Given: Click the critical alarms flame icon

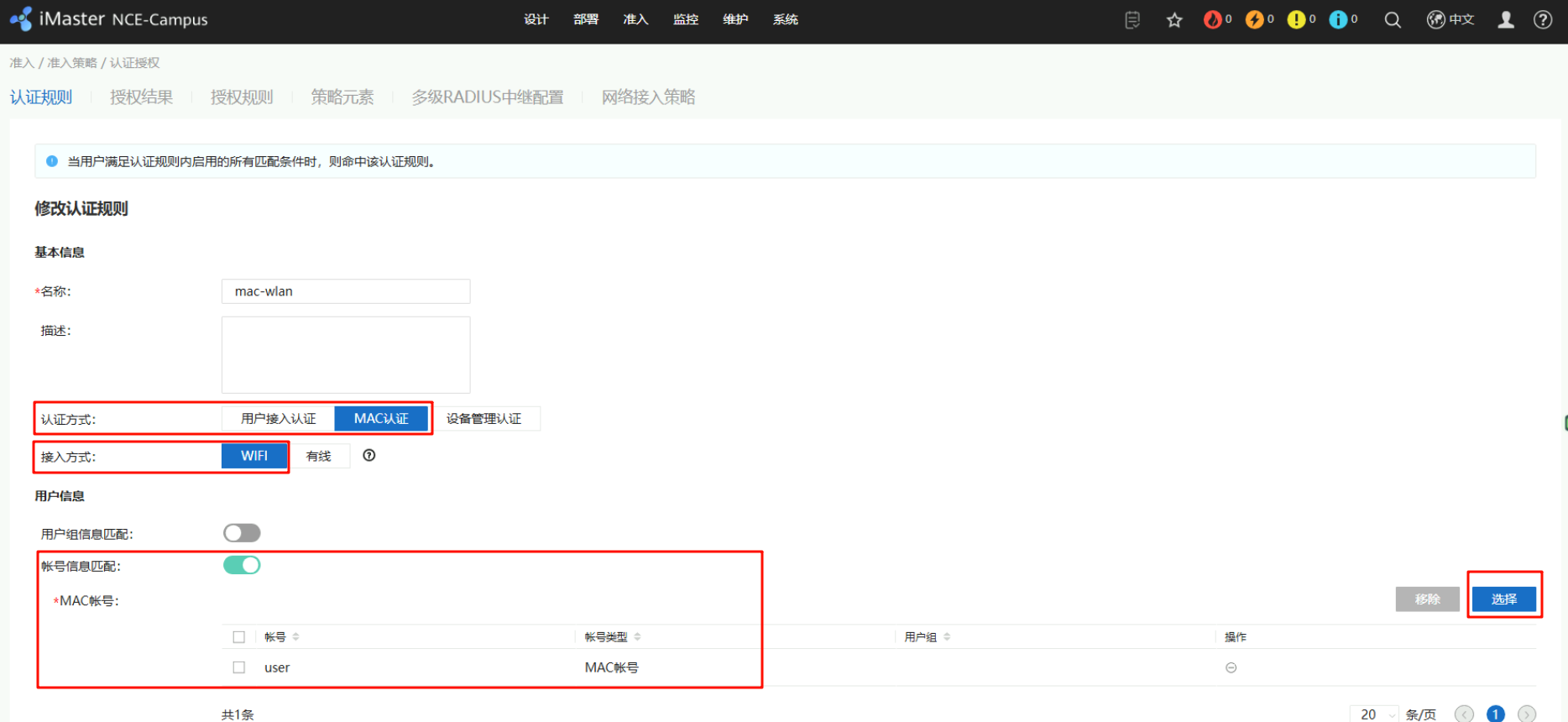Looking at the screenshot, I should tap(1212, 19).
